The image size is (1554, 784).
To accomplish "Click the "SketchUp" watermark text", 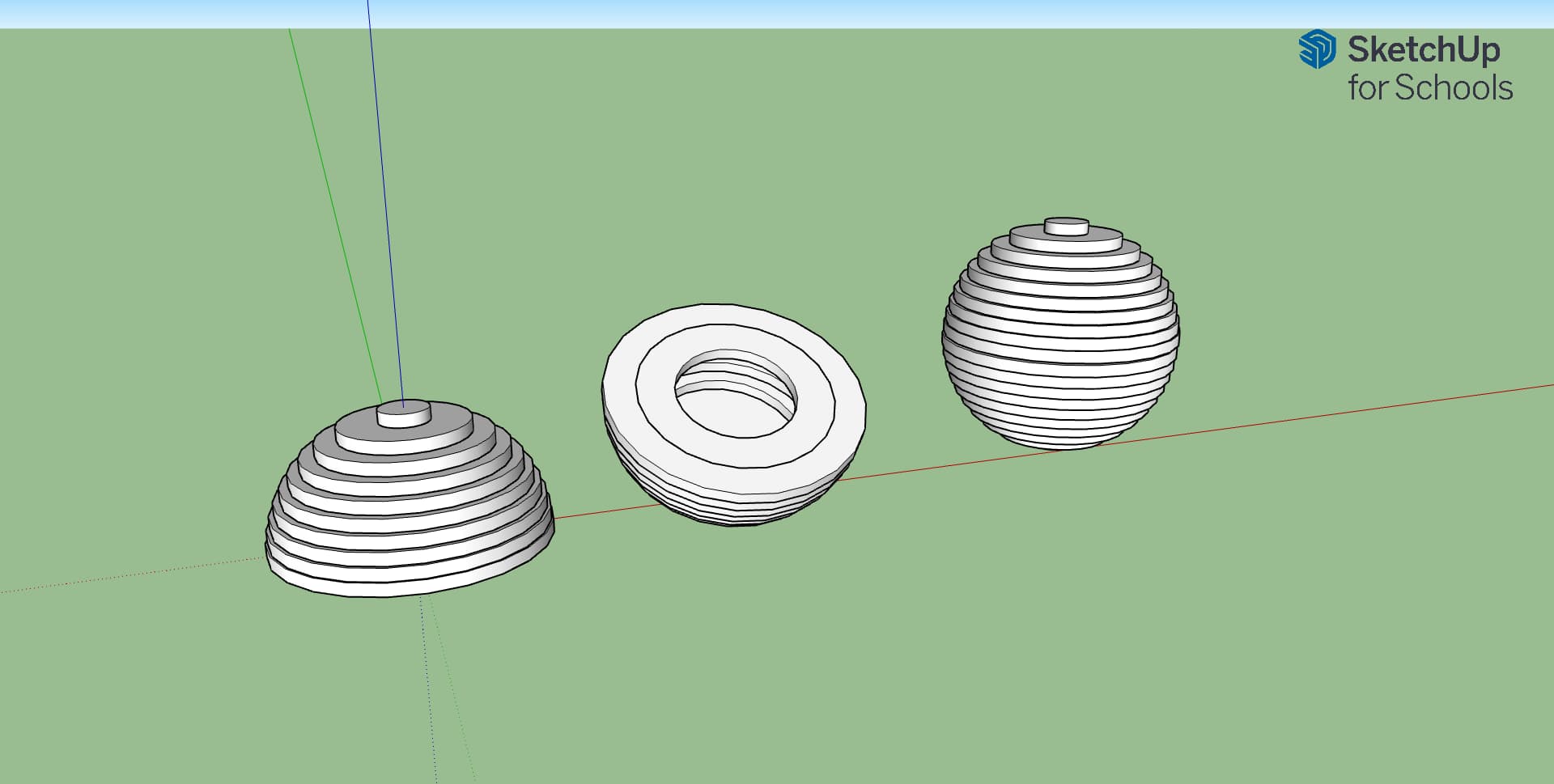I will (x=1423, y=49).
